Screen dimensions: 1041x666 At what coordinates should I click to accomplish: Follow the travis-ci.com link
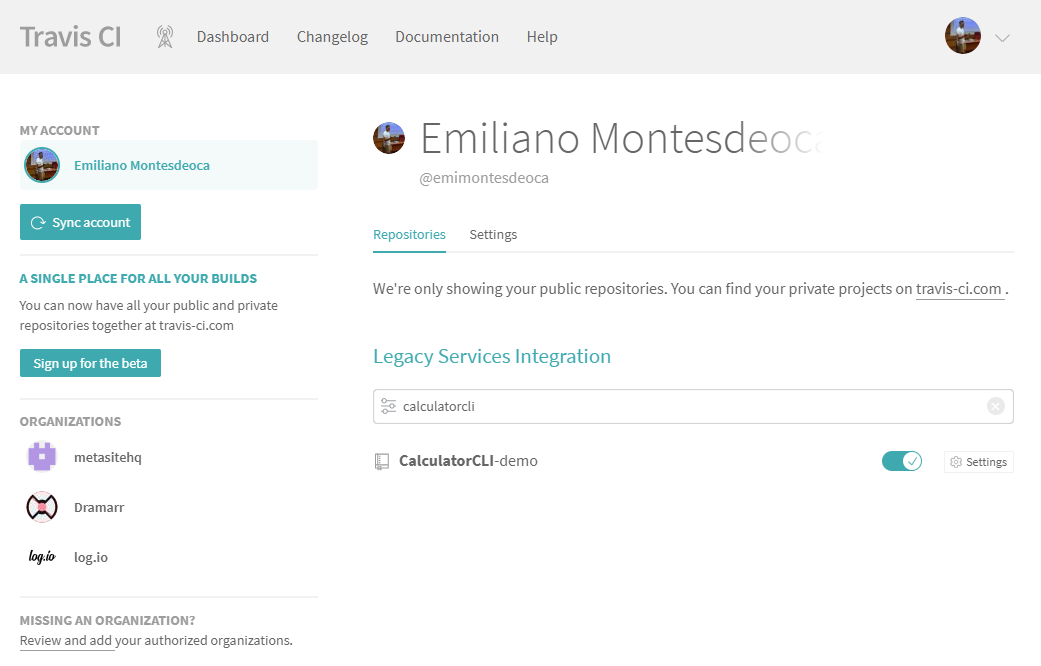tap(959, 289)
